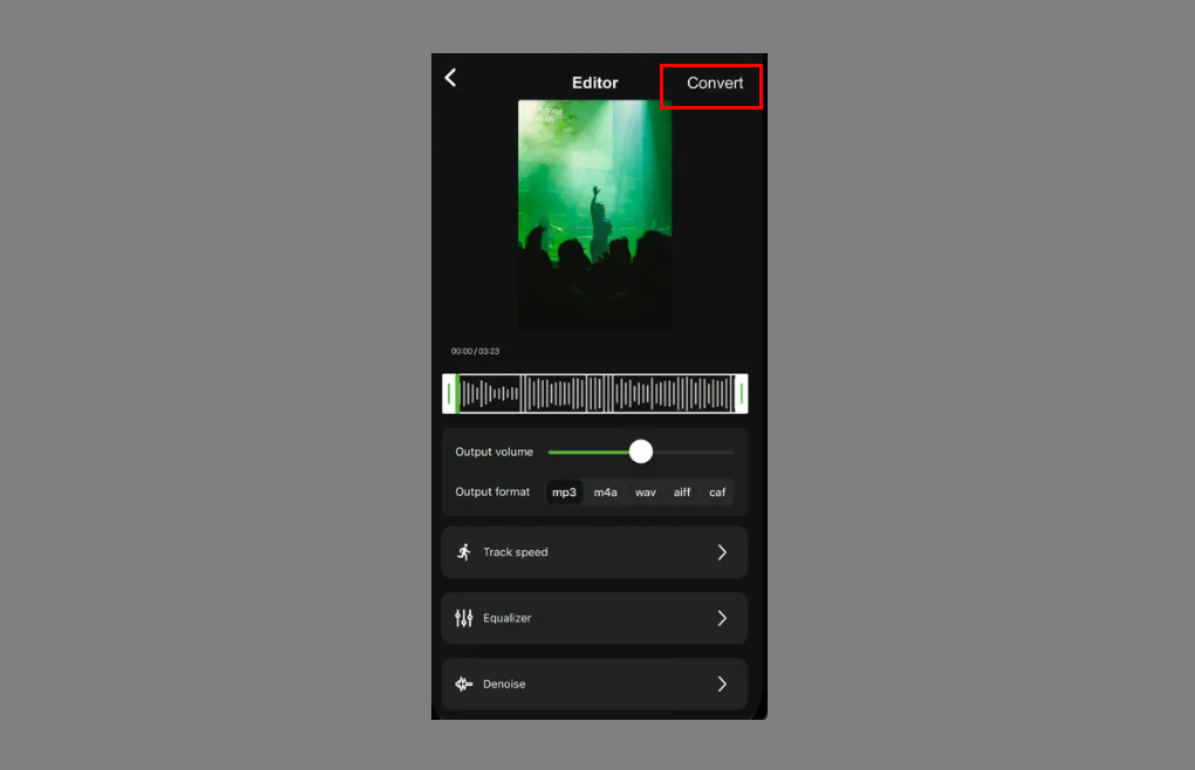Select aiff output format
The width and height of the screenshot is (1195, 770).
click(682, 492)
